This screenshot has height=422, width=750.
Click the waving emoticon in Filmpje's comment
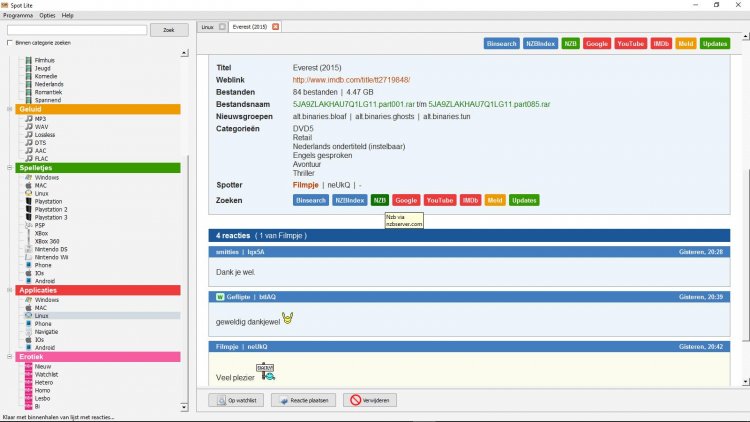265,372
